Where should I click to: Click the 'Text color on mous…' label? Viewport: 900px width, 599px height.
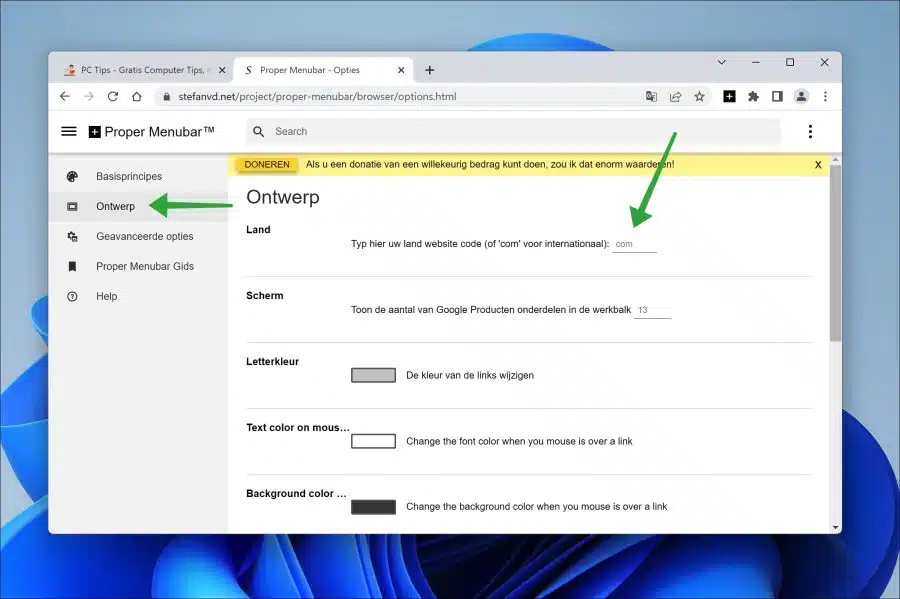[298, 427]
